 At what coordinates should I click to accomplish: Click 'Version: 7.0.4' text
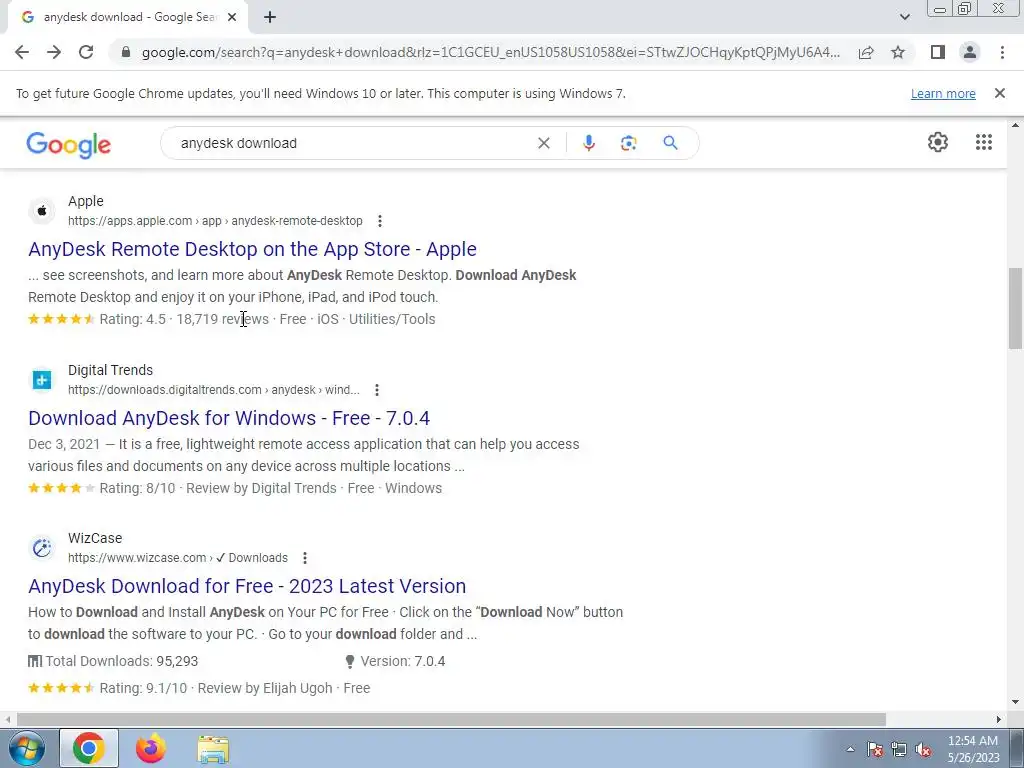tap(403, 661)
